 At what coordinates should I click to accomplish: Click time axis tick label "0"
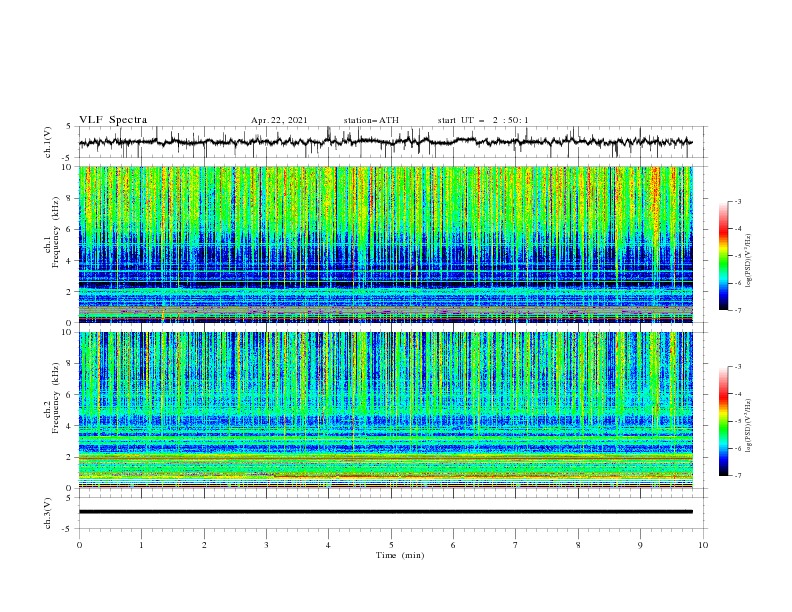[x=79, y=545]
